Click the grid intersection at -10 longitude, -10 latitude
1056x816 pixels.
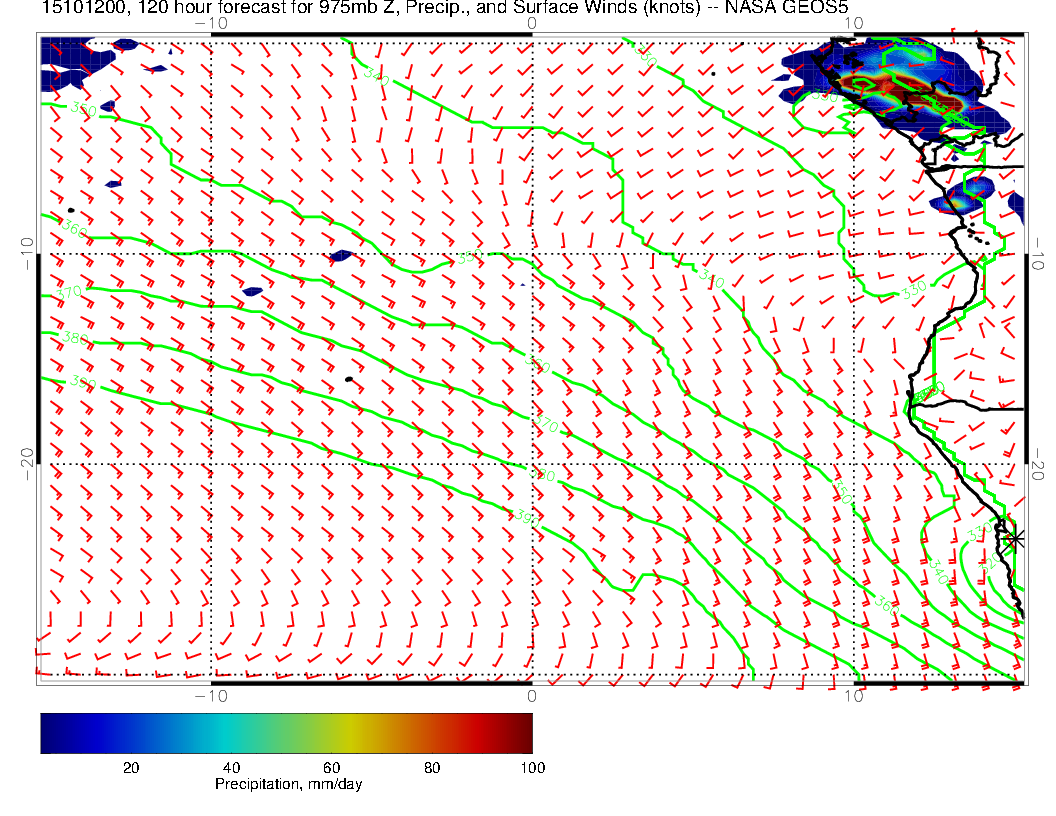point(211,254)
